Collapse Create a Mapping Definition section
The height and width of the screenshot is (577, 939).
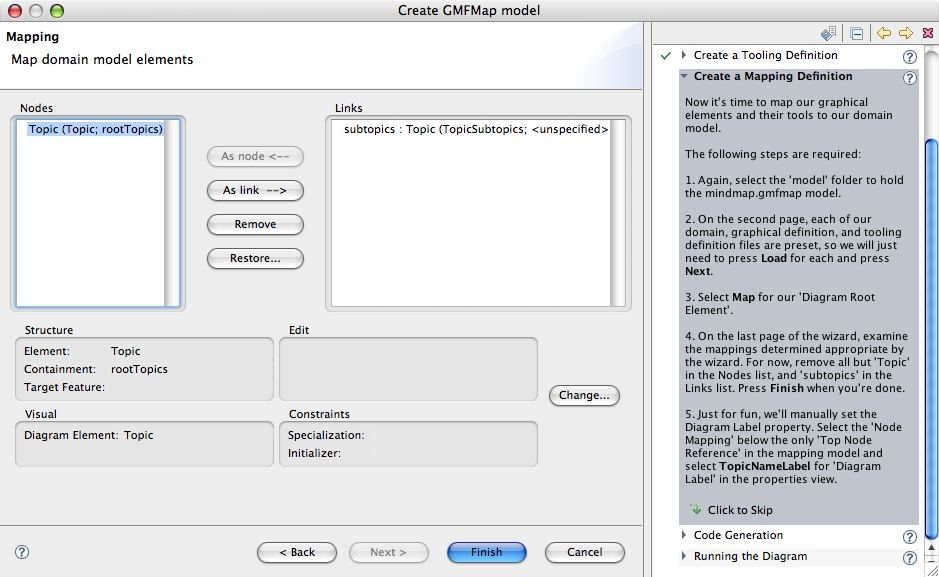pos(684,76)
